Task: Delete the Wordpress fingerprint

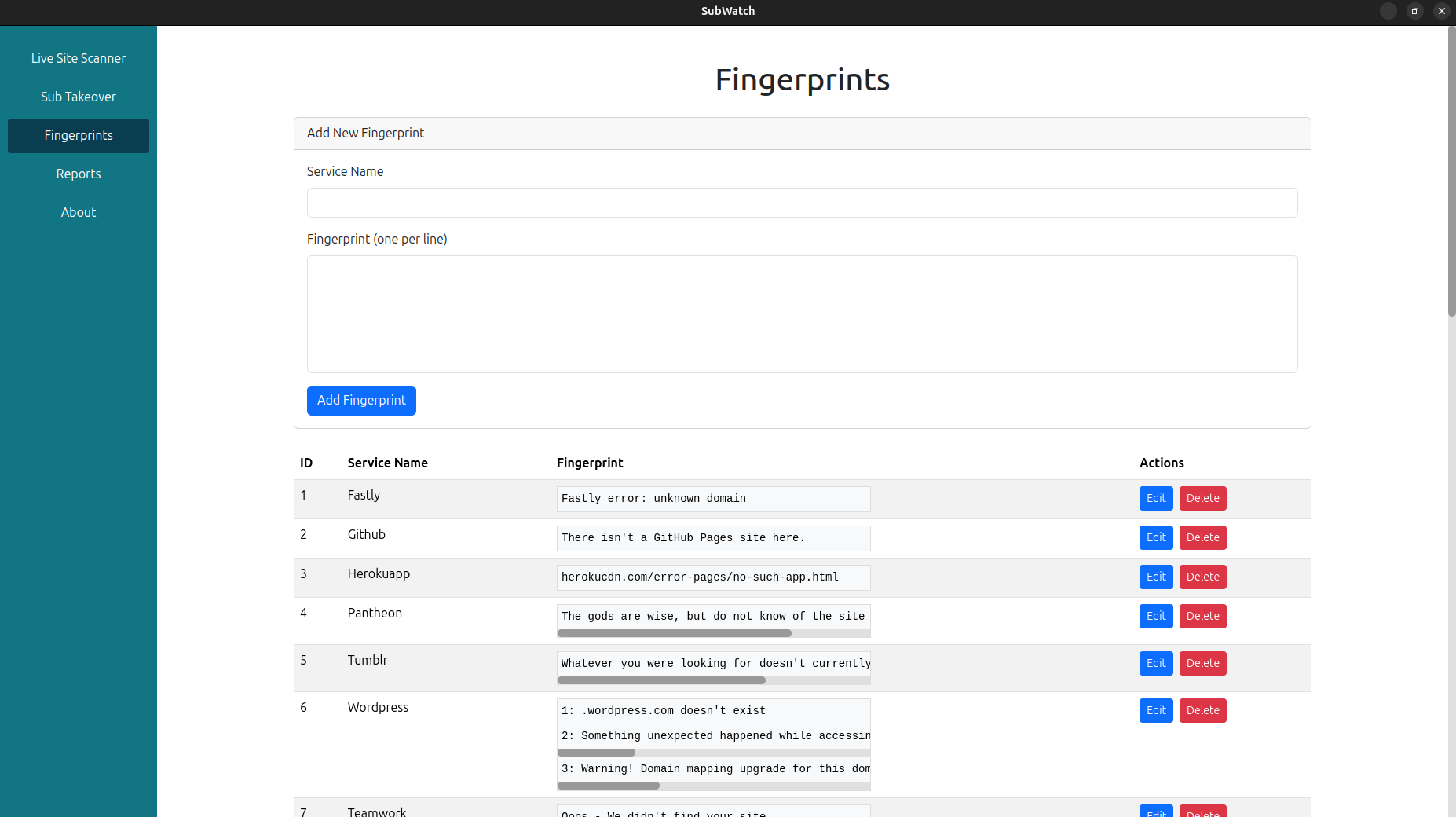Action: coord(1202,710)
